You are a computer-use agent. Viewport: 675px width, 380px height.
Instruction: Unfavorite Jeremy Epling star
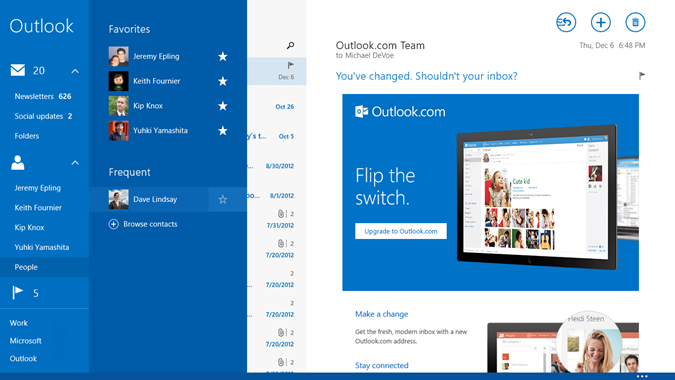223,56
